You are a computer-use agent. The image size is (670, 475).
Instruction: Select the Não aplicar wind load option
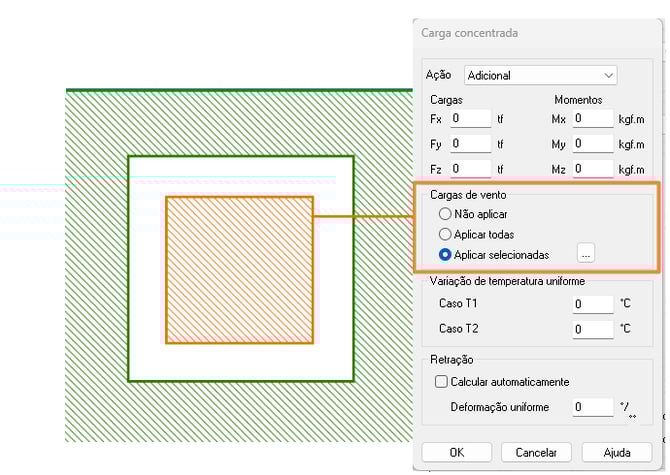pyautogui.click(x=446, y=214)
